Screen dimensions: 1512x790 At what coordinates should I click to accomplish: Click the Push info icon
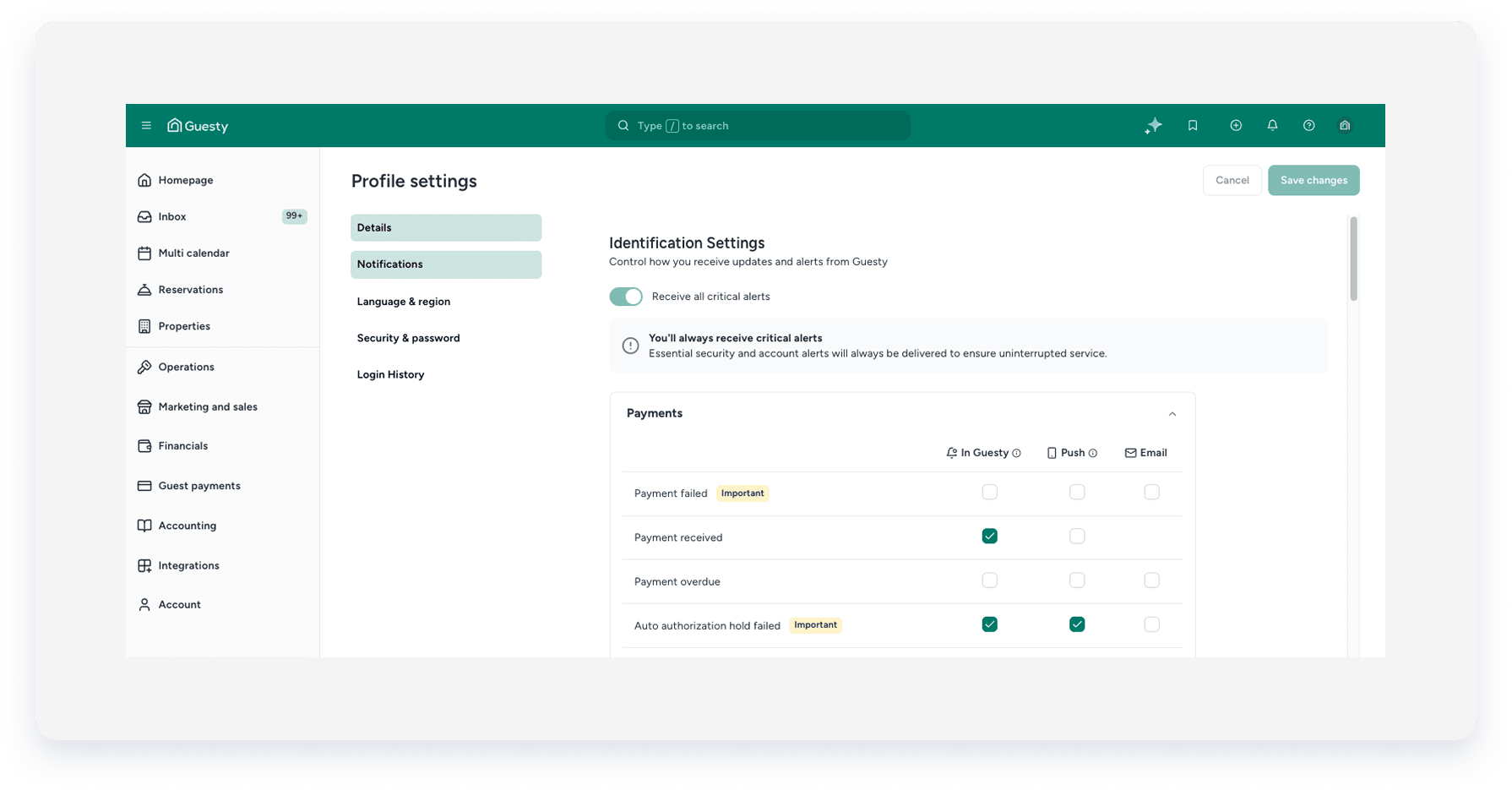coord(1092,454)
